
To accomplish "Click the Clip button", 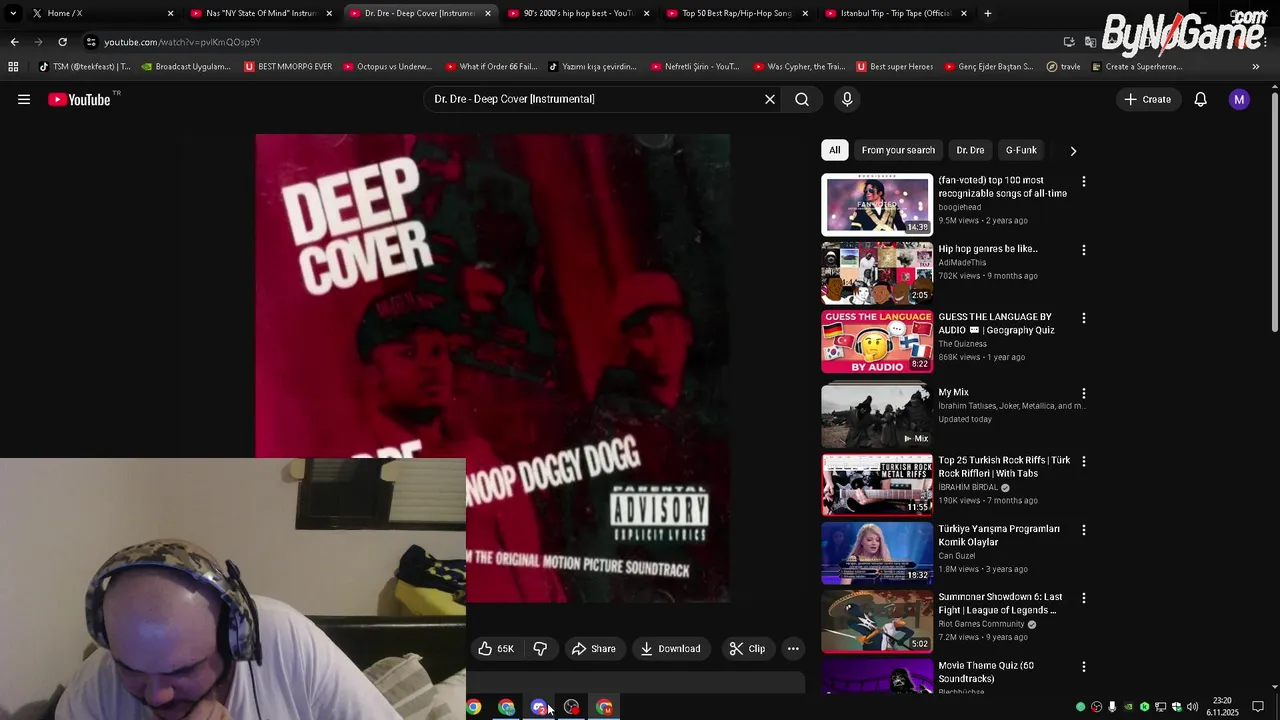I will click(747, 649).
